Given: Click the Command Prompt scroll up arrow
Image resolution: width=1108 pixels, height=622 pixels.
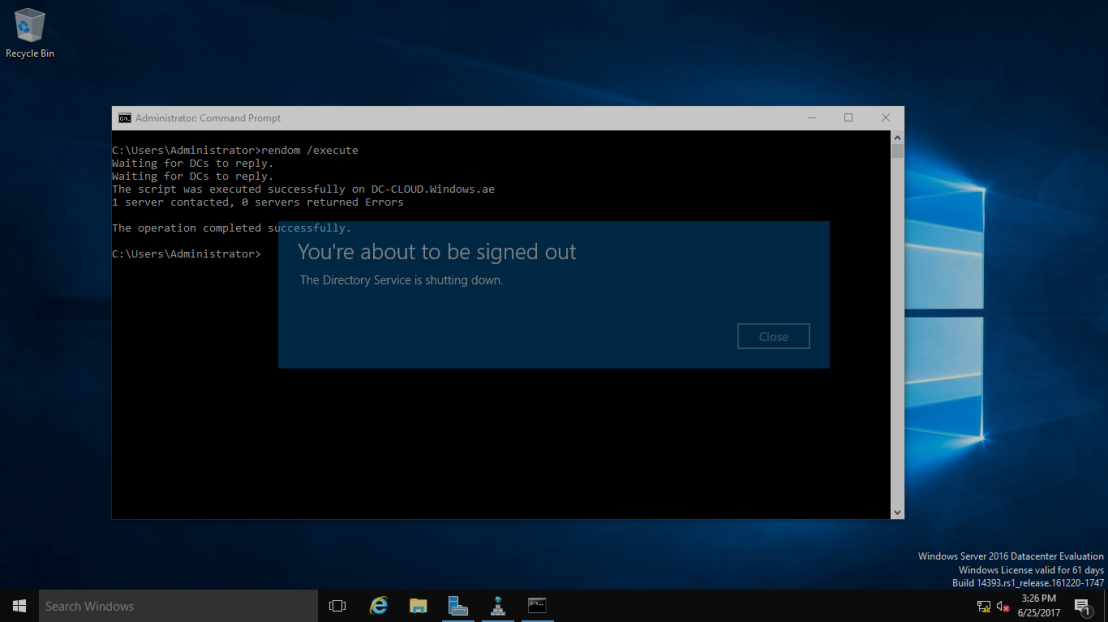Looking at the screenshot, I should tap(897, 138).
